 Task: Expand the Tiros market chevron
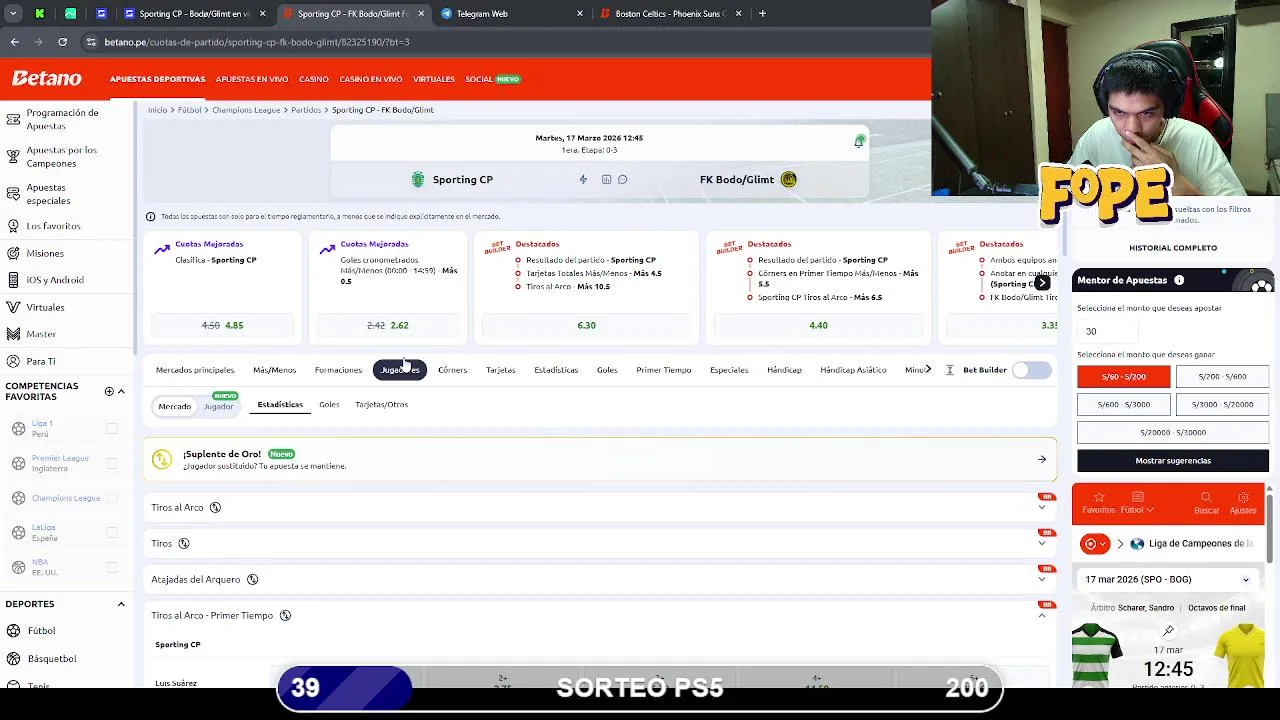click(x=1041, y=543)
